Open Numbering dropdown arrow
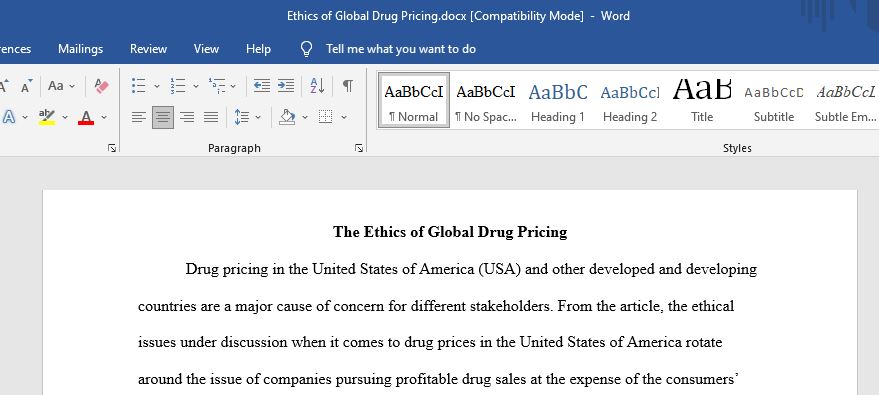The width and height of the screenshot is (879, 395). (196, 86)
